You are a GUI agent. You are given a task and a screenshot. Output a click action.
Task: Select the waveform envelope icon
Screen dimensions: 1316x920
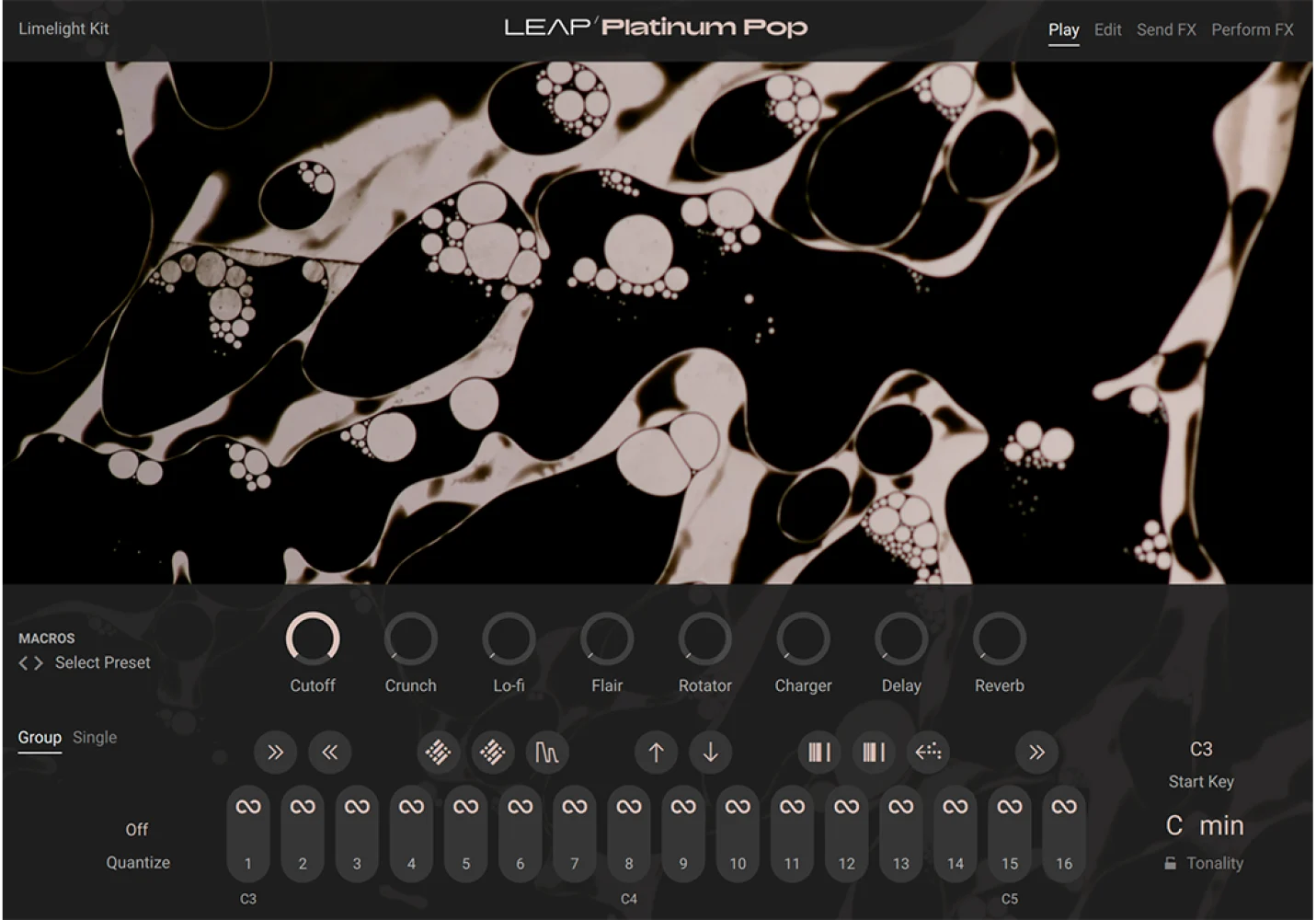[x=546, y=752]
